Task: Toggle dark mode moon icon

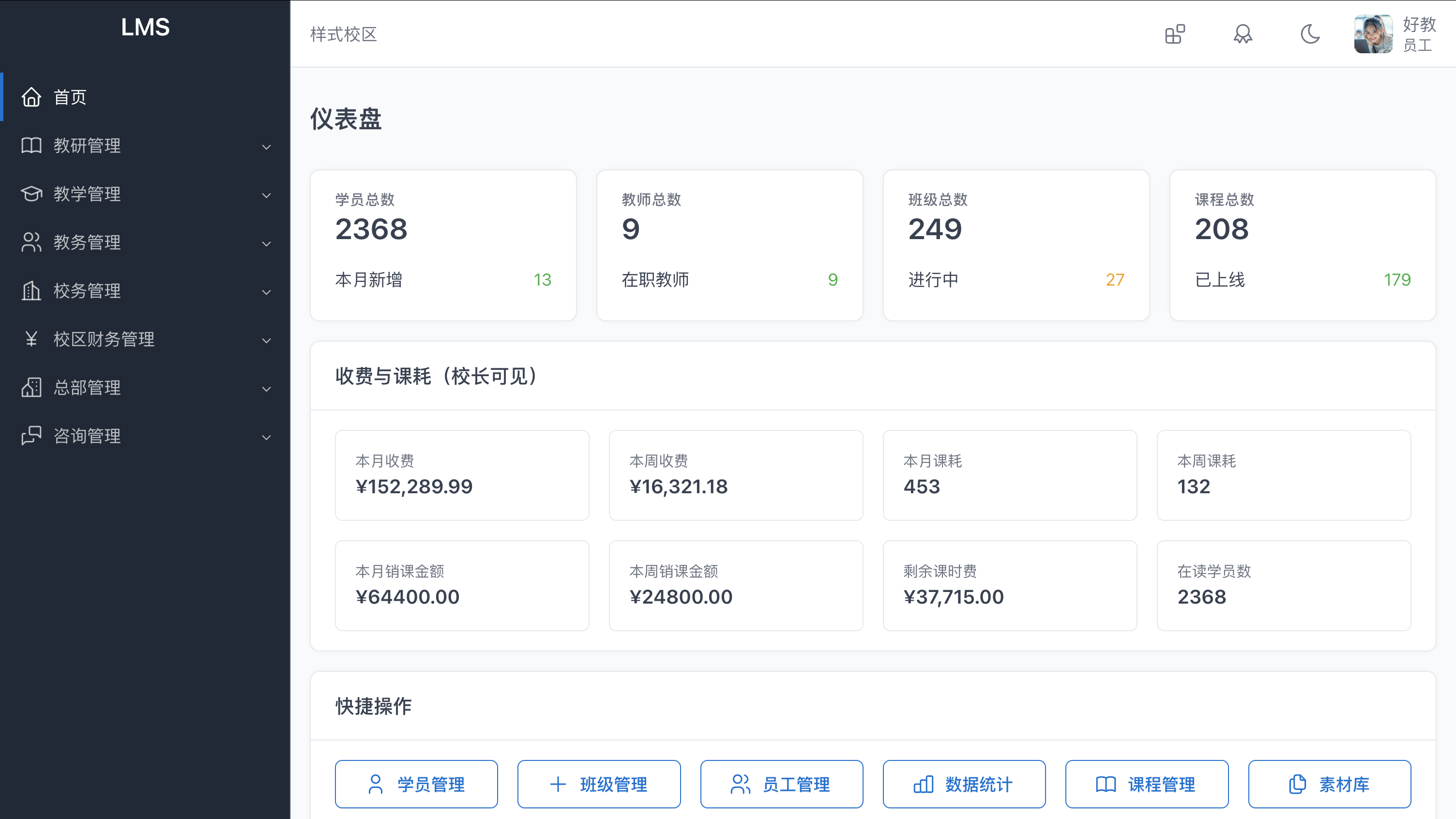Action: point(1310,34)
